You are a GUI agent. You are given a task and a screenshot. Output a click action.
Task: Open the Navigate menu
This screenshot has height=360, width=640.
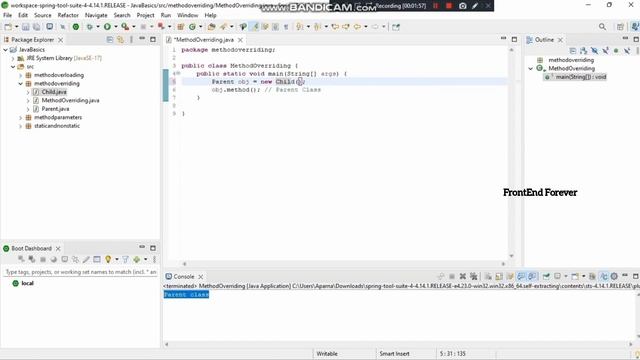[96, 15]
